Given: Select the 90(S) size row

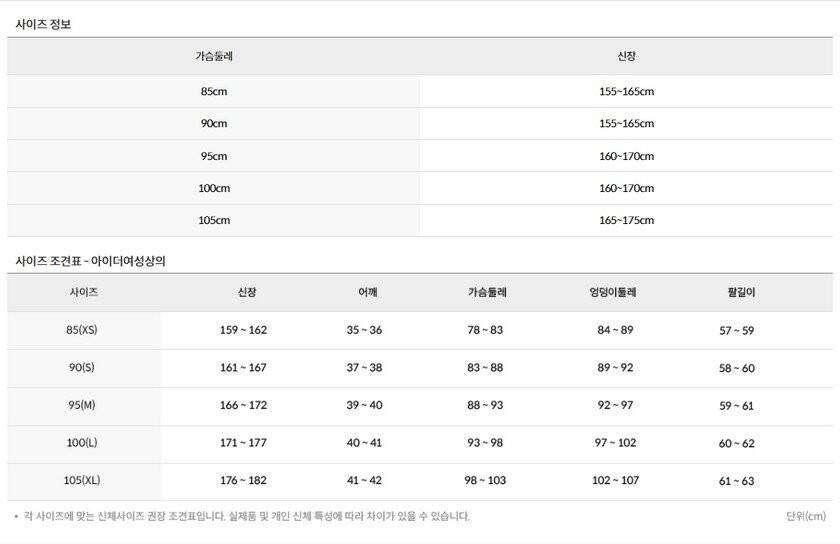Looking at the screenshot, I should [82, 368].
